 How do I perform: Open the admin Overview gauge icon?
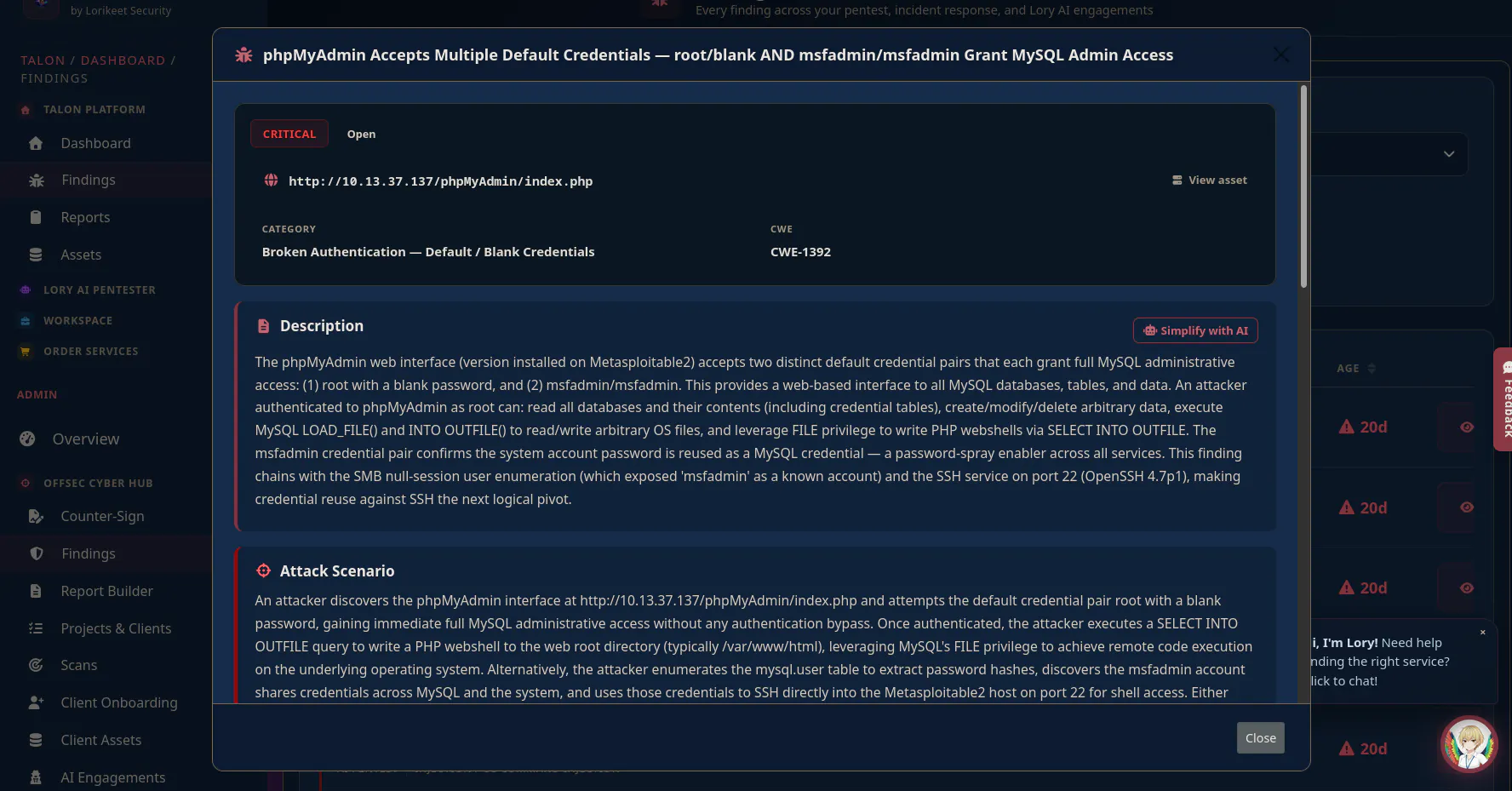pos(27,438)
